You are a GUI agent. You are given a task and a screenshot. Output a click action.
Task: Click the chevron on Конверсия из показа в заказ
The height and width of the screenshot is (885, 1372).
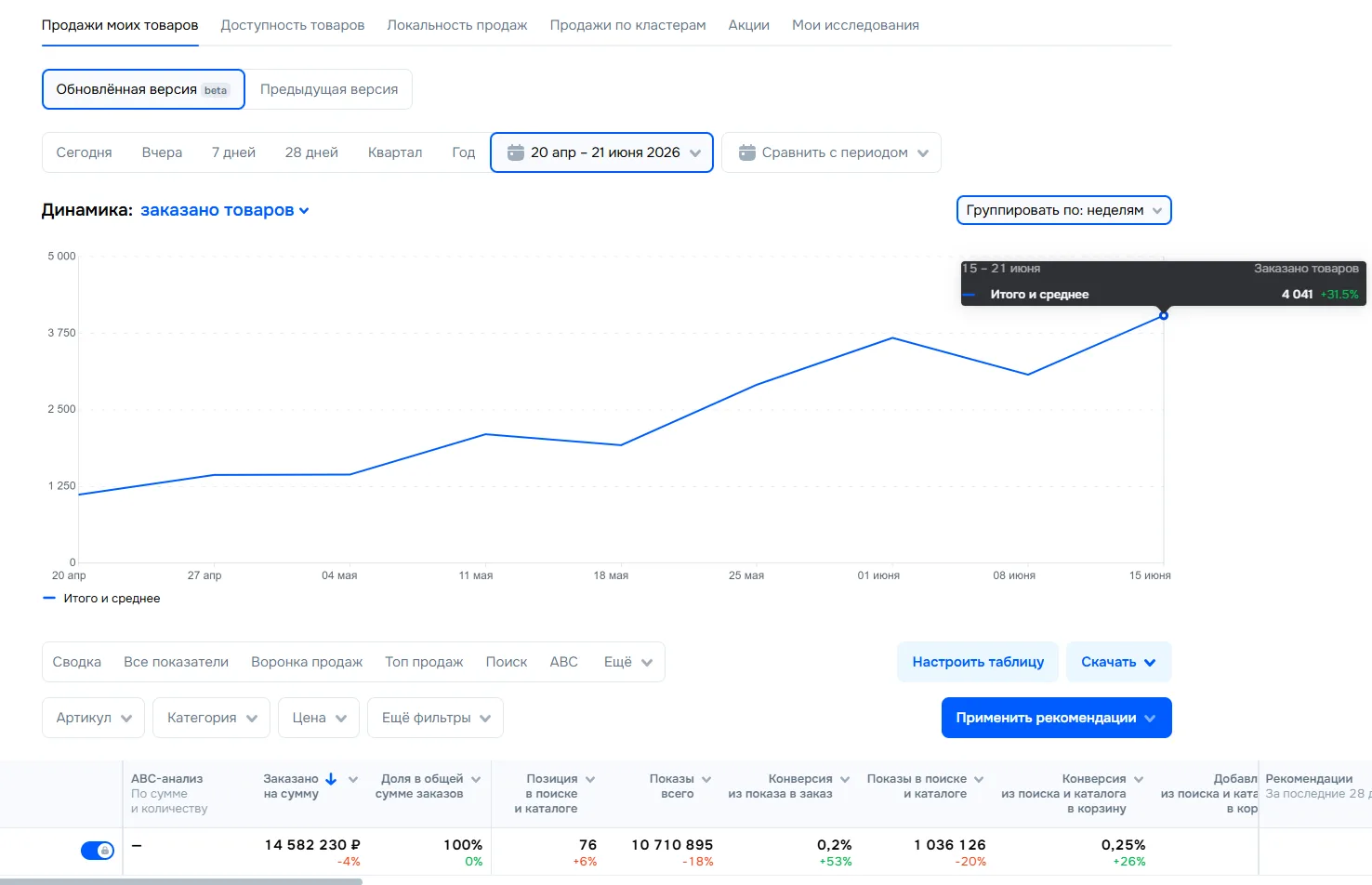(845, 780)
